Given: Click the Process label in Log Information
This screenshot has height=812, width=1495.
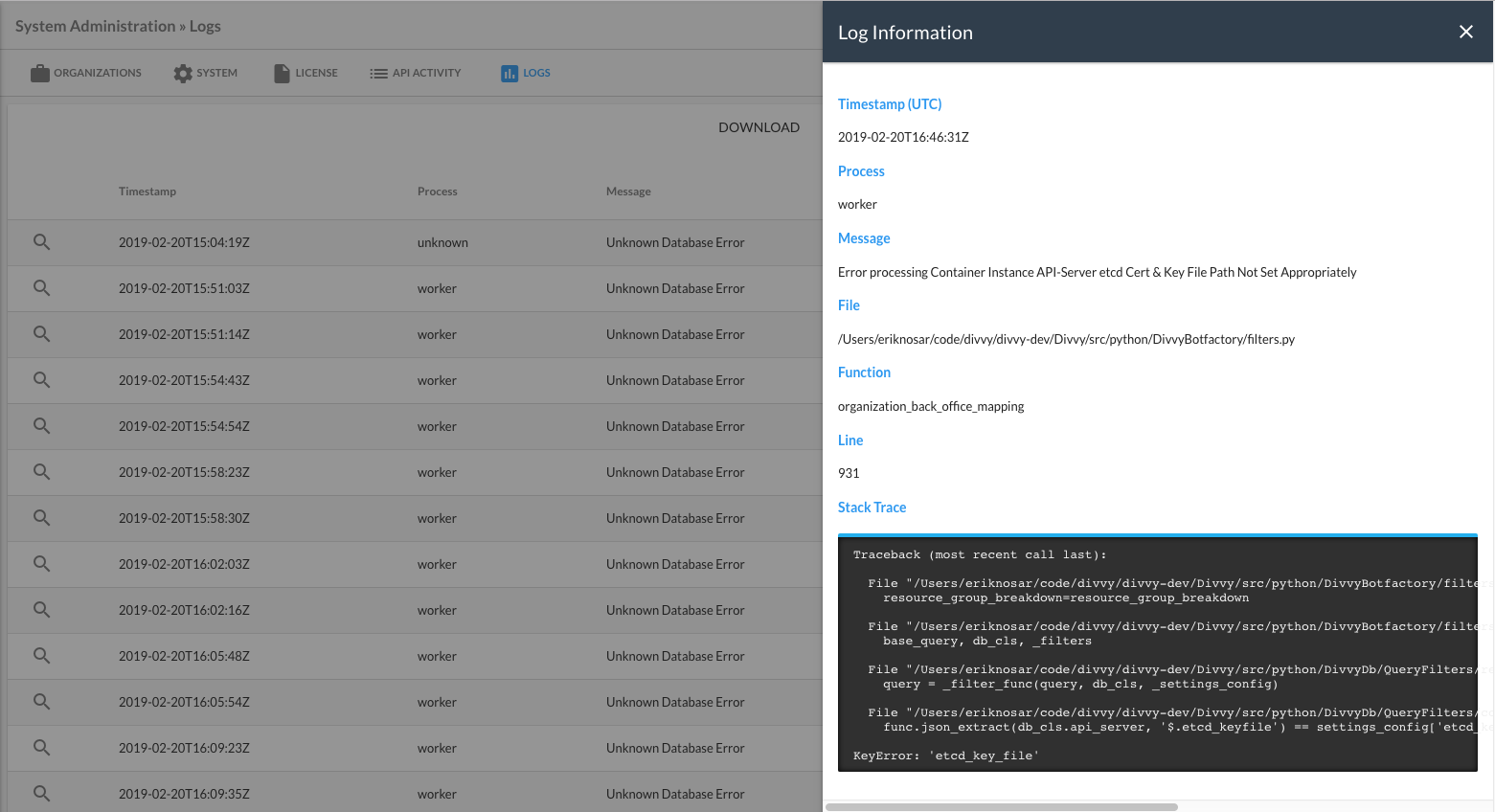Looking at the screenshot, I should [x=861, y=171].
